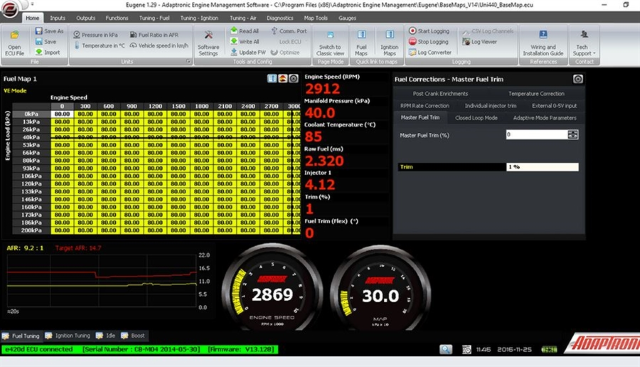Launch the Log Converter

pyautogui.click(x=430, y=52)
